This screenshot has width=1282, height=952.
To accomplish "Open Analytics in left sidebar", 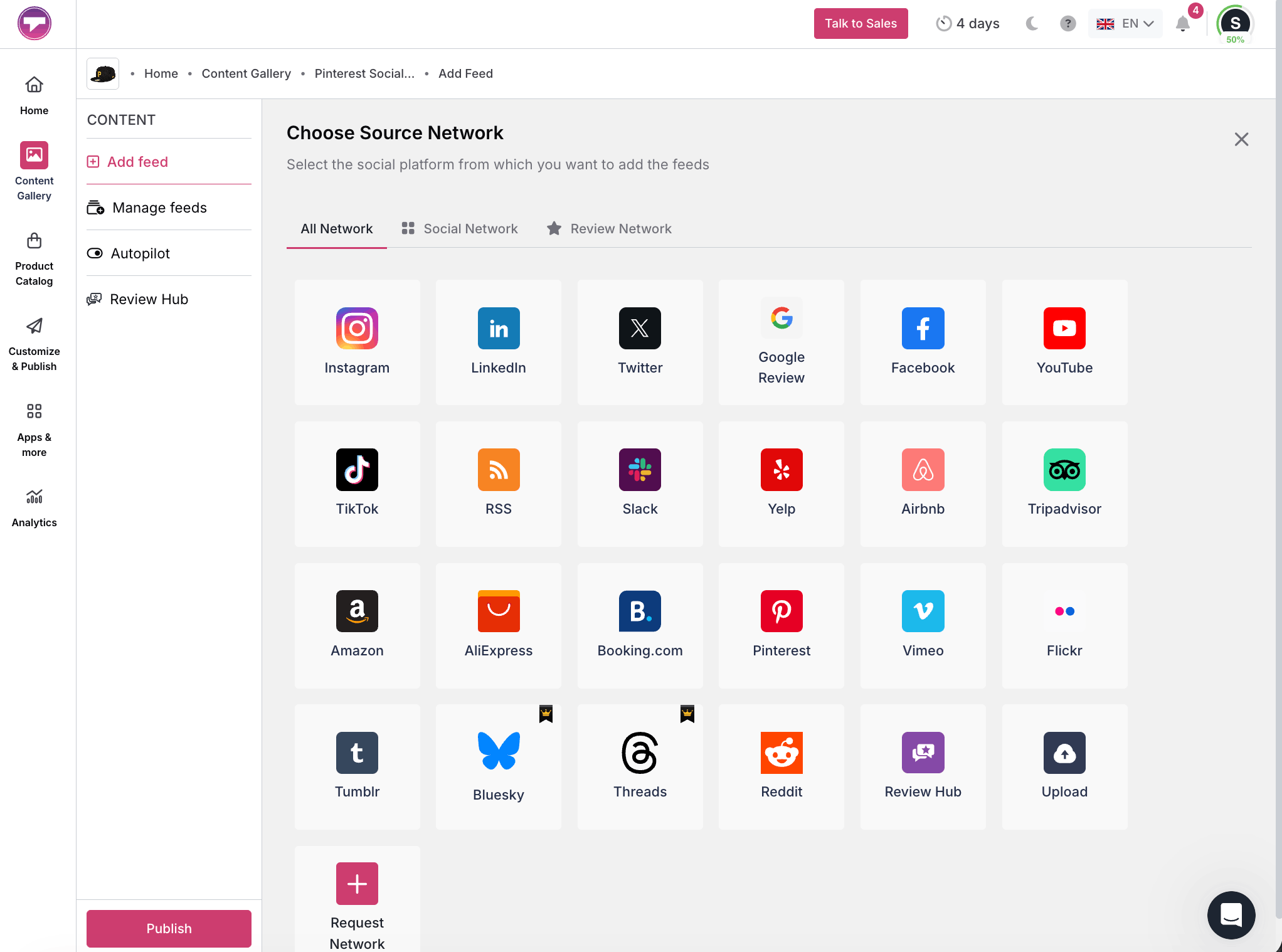I will [34, 509].
